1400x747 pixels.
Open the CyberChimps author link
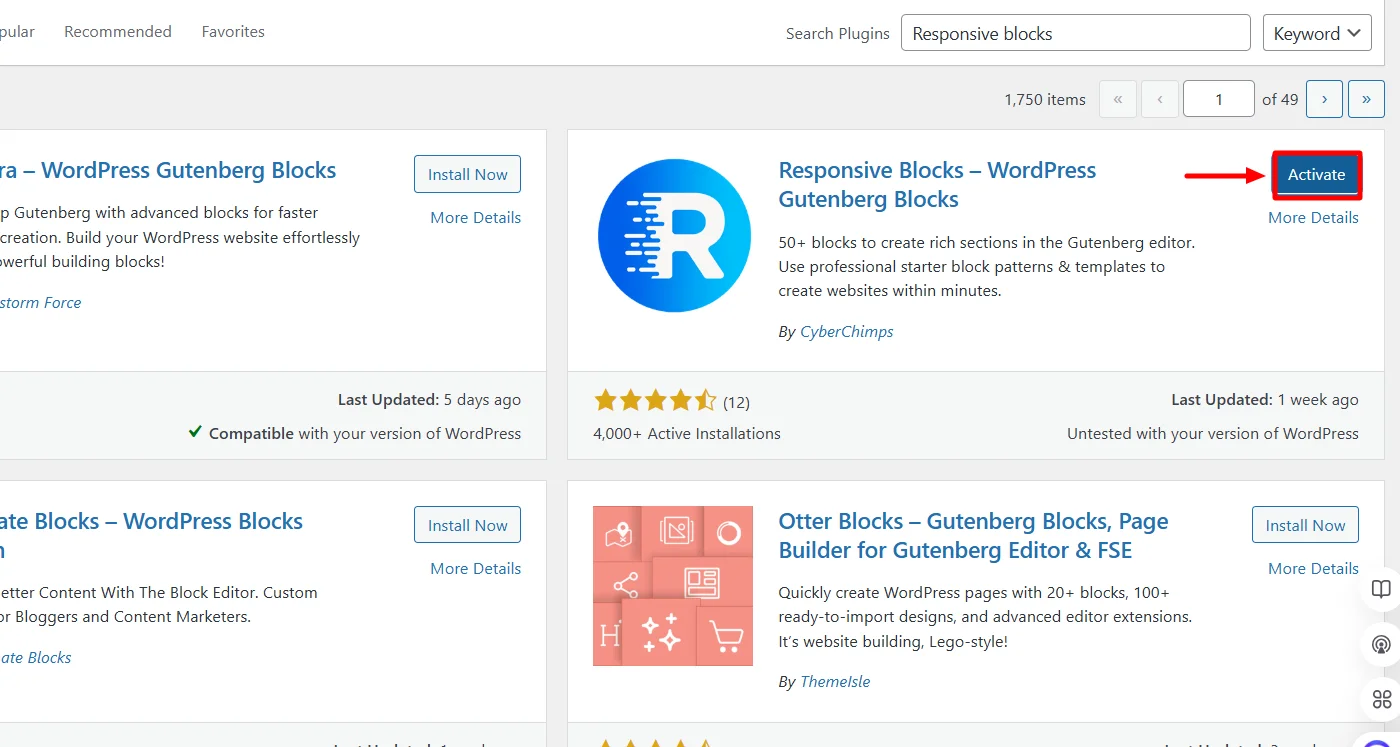pos(846,332)
